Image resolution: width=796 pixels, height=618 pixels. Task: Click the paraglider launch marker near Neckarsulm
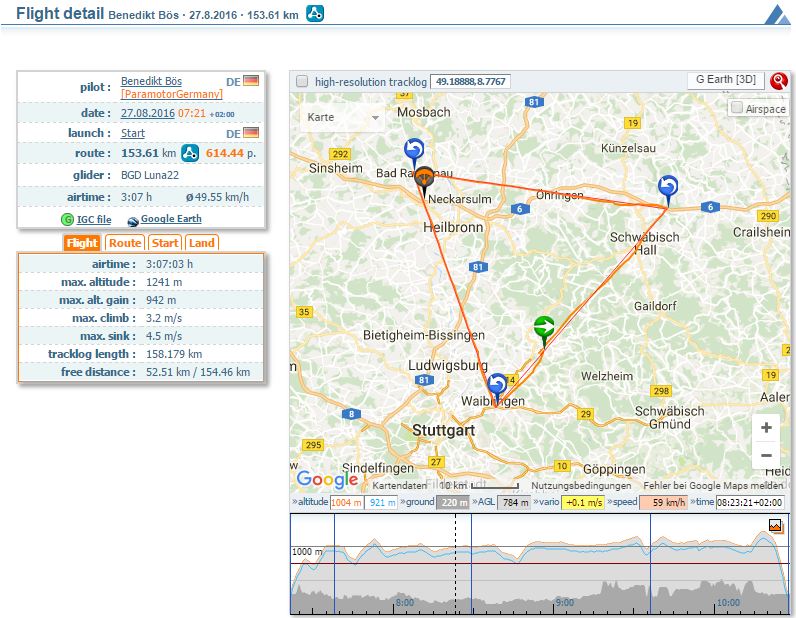[x=424, y=179]
